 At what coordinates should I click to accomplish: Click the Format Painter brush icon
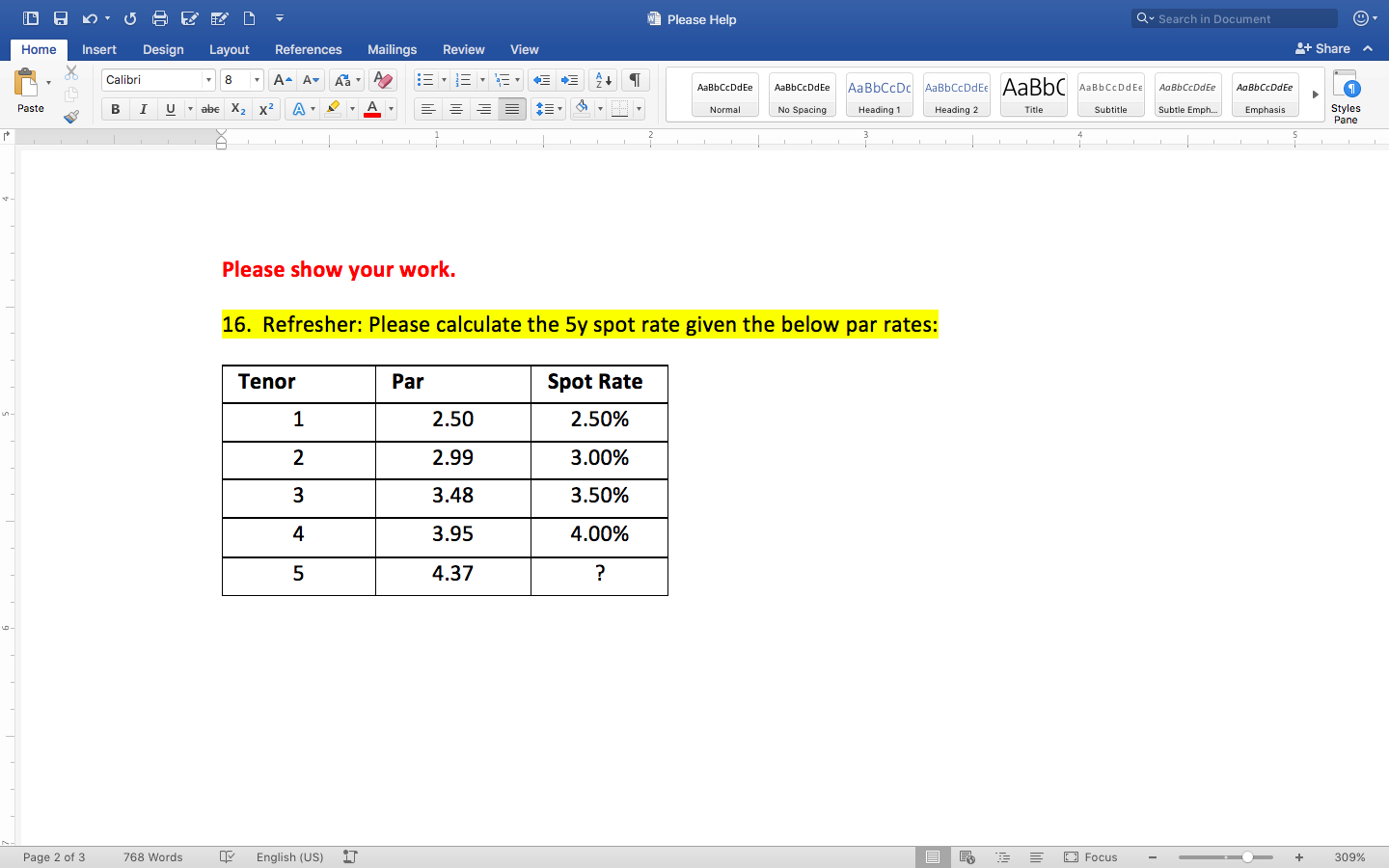(x=71, y=117)
